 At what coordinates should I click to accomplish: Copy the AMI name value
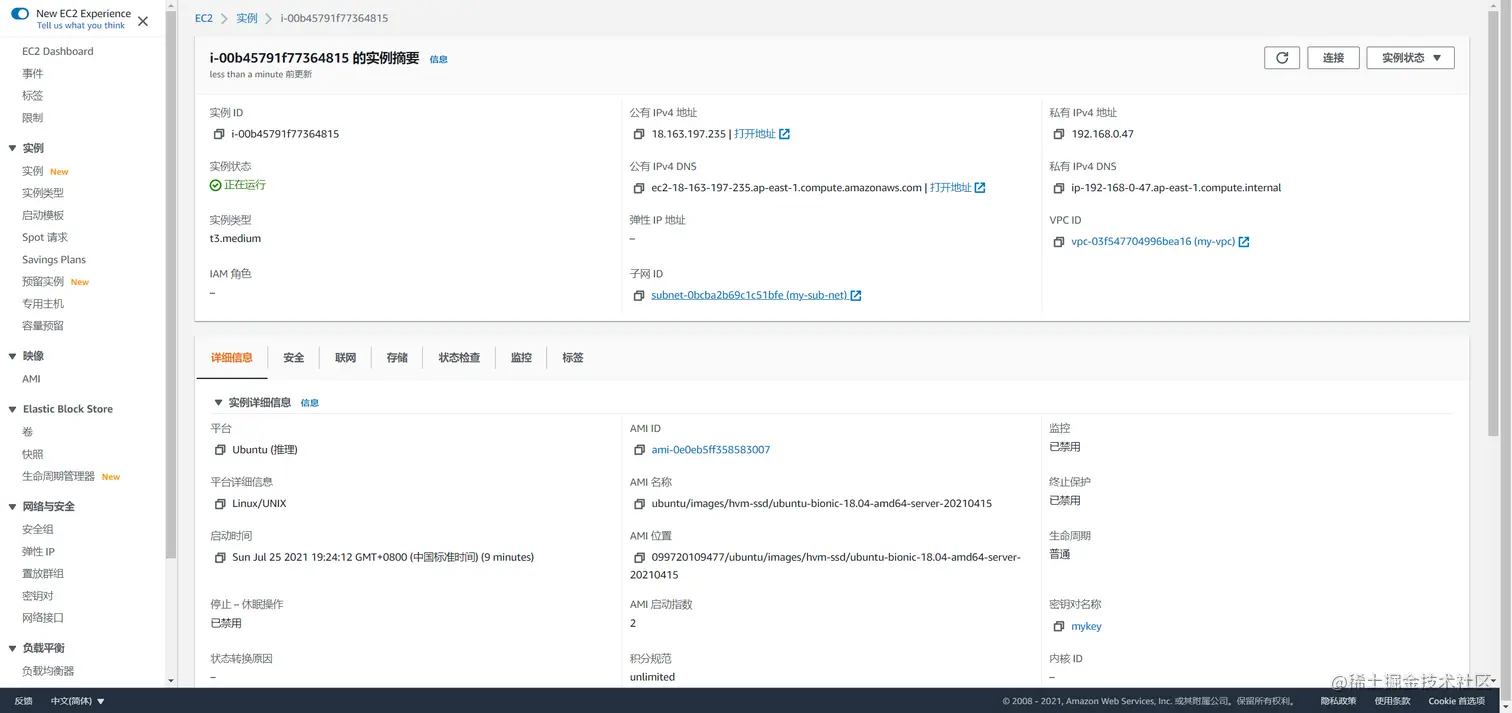pos(640,504)
